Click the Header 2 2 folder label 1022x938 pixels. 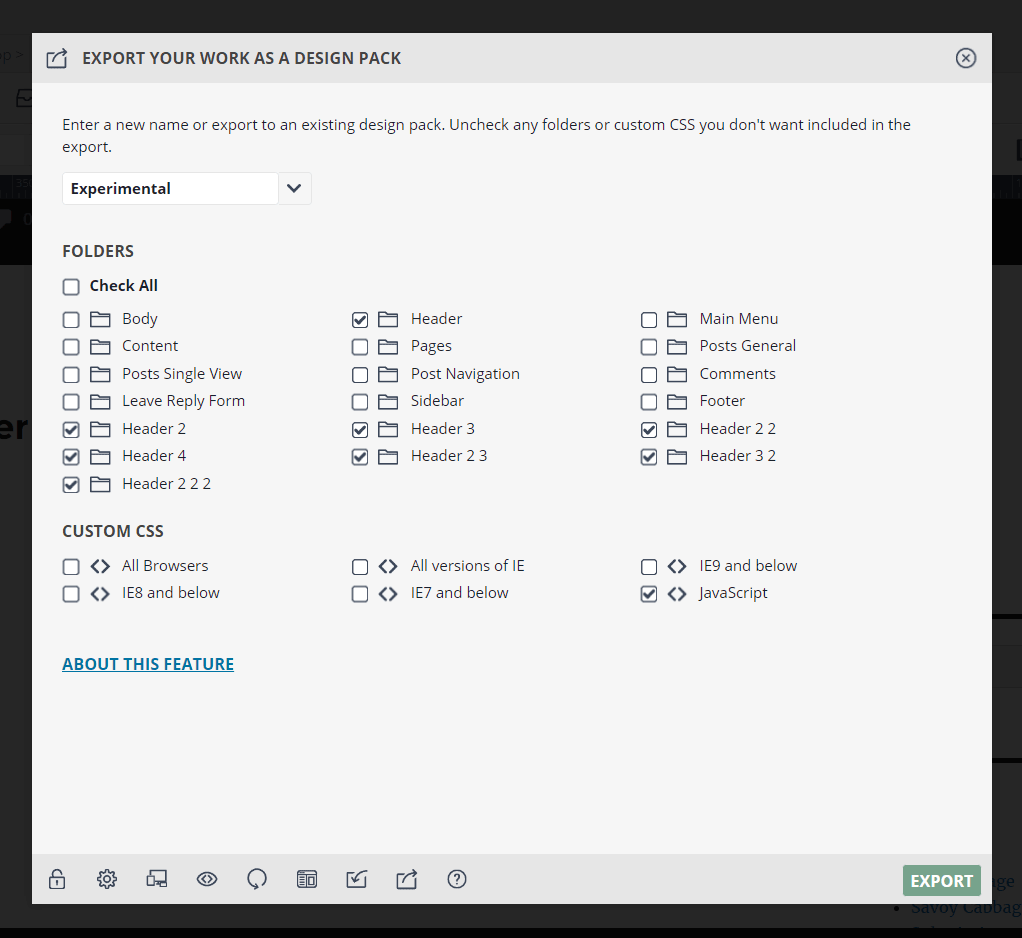pyautogui.click(x=737, y=428)
